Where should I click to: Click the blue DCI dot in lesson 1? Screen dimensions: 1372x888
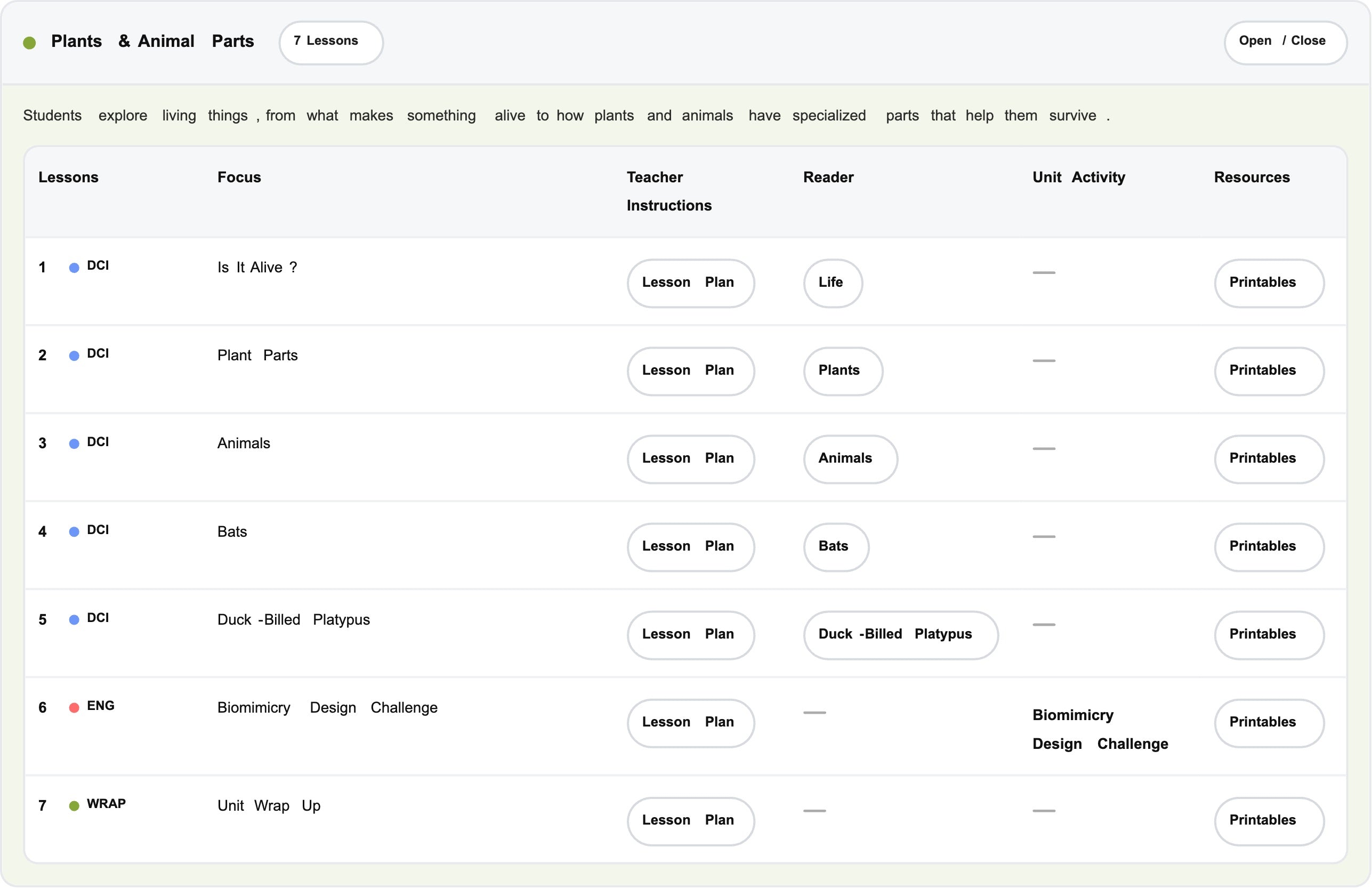coord(74,268)
